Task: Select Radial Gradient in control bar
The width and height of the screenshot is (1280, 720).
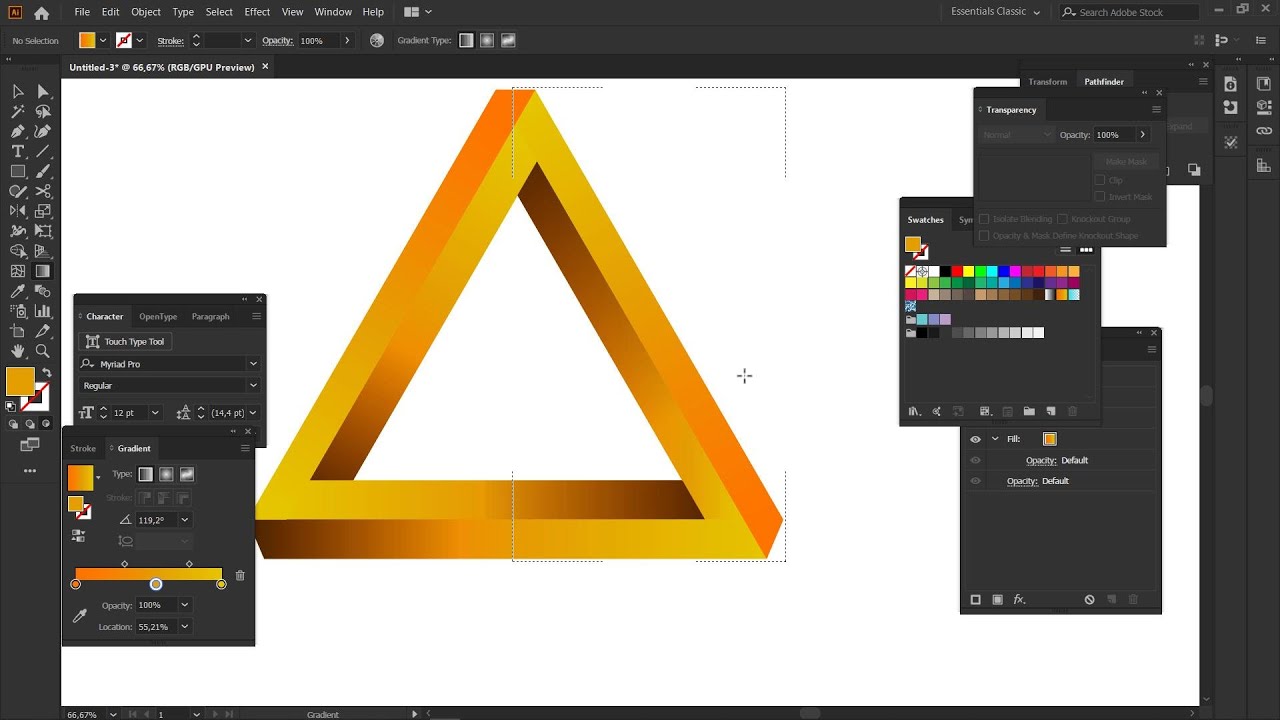Action: [487, 41]
